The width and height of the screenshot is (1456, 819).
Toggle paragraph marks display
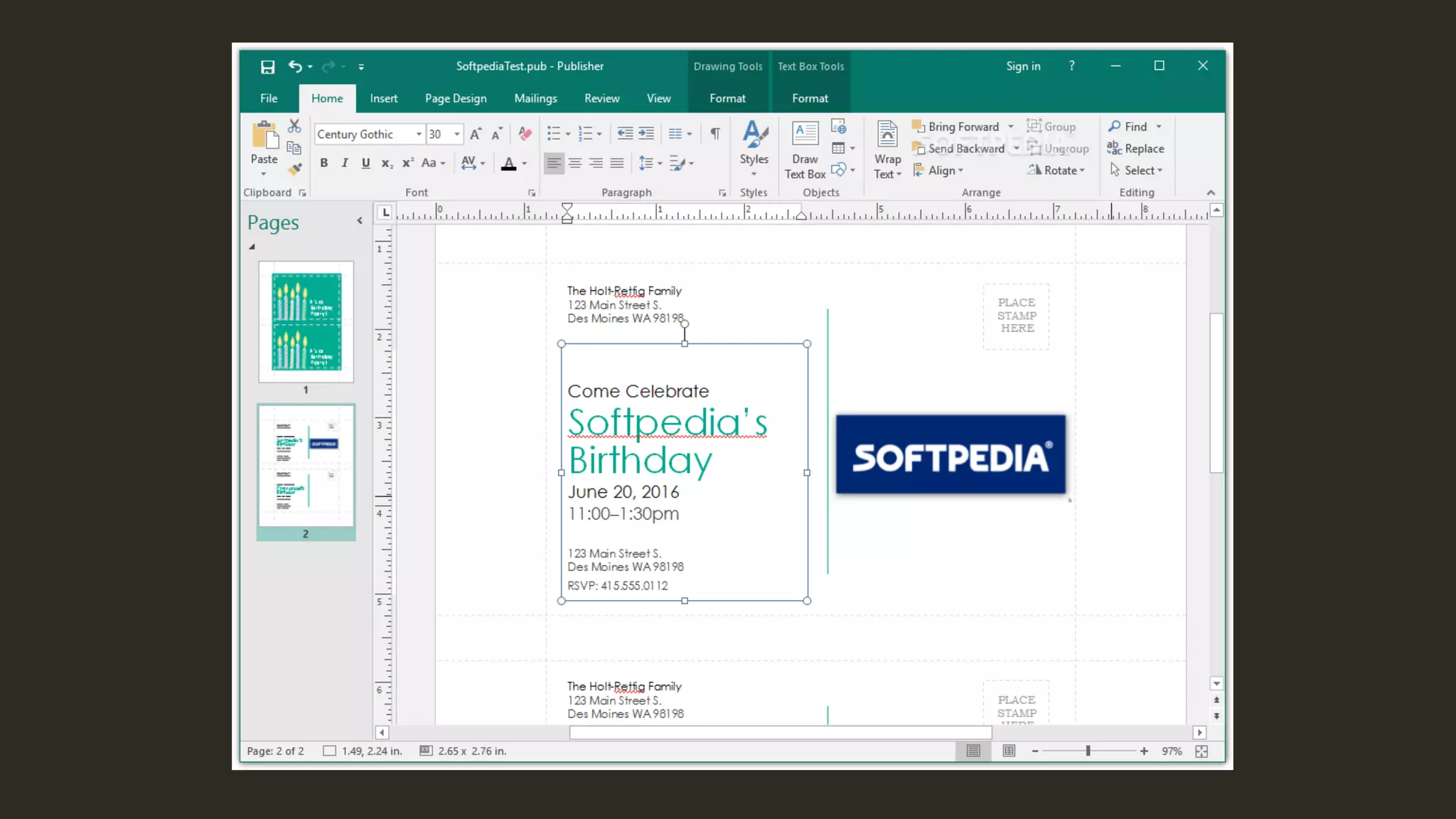(715, 134)
